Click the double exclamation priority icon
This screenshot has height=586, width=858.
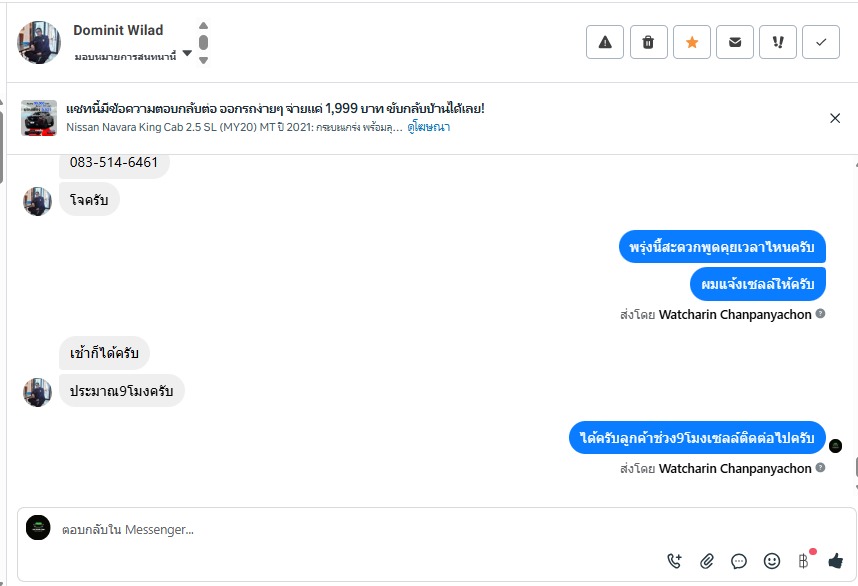click(x=778, y=42)
